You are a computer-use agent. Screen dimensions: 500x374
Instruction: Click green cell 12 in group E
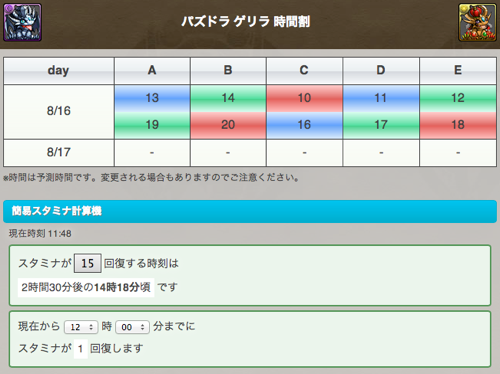458,98
